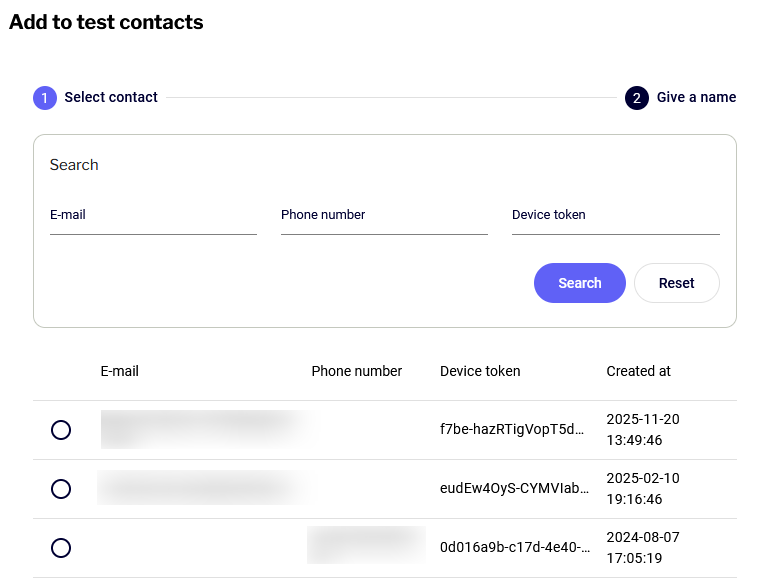Open the "Select contact" step label

(x=111, y=98)
